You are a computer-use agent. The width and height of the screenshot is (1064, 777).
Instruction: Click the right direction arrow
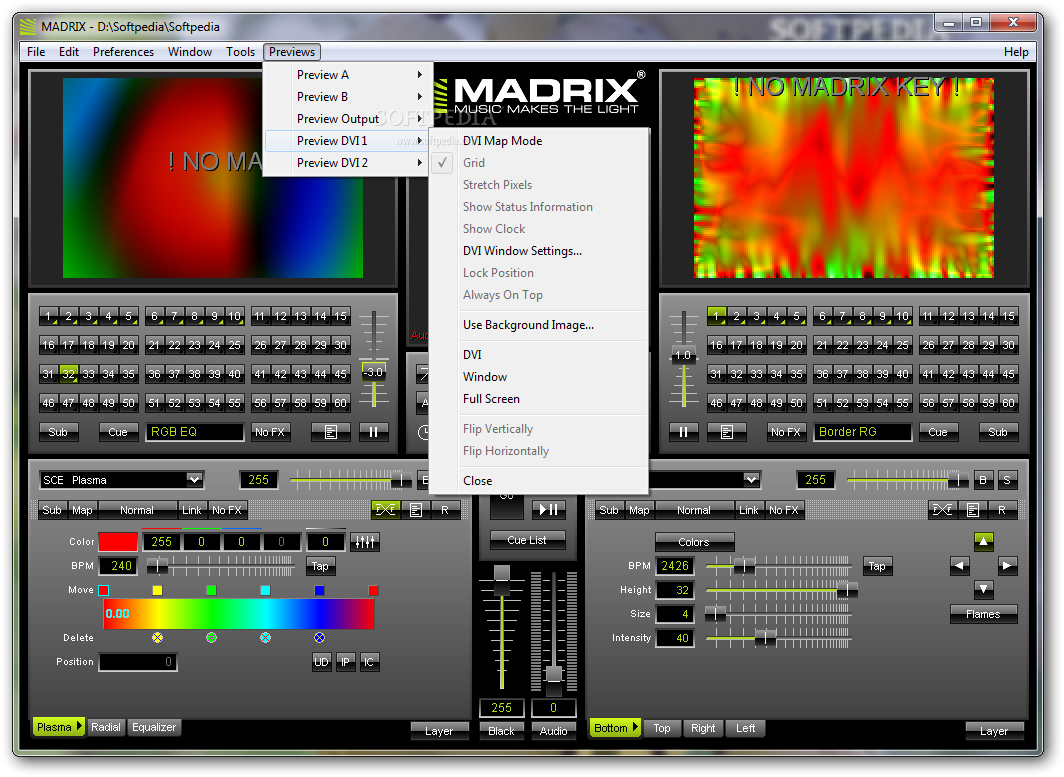tap(1008, 565)
